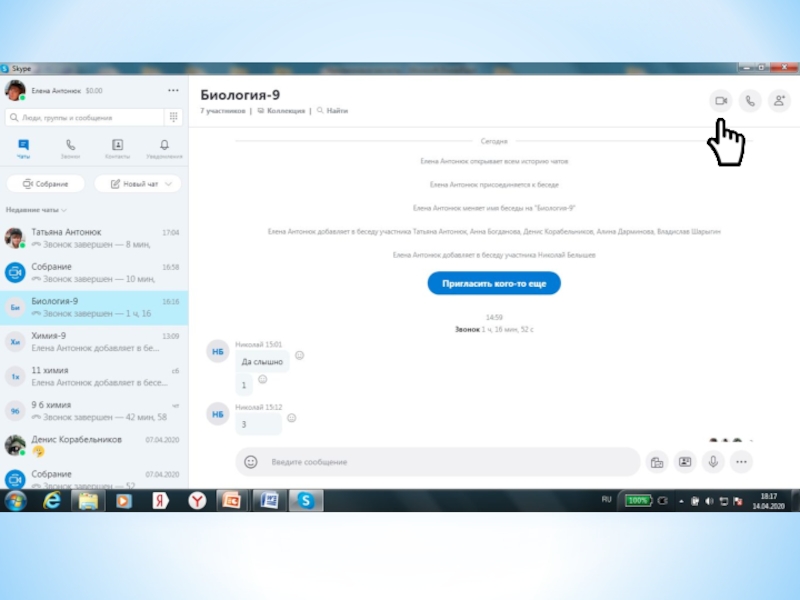Open the 11 химия chat
Screen dimensions: 800x600
(94, 377)
